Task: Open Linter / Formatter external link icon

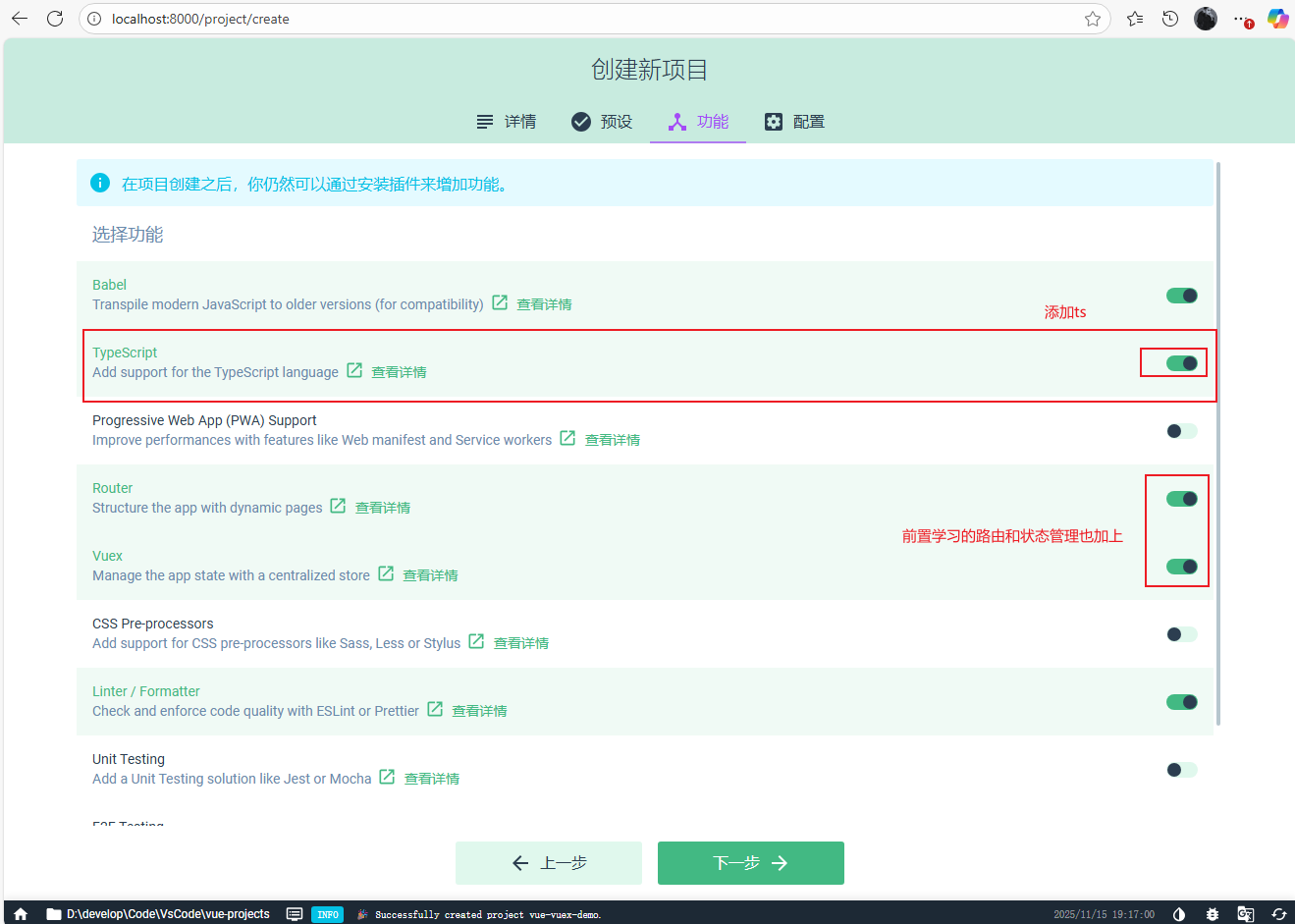Action: tap(435, 709)
